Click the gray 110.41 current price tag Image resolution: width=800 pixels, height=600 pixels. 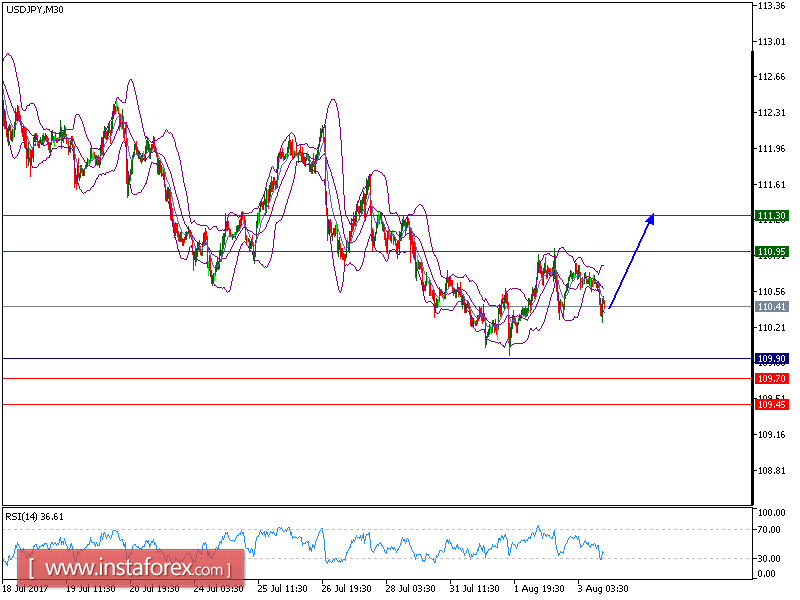[x=770, y=307]
